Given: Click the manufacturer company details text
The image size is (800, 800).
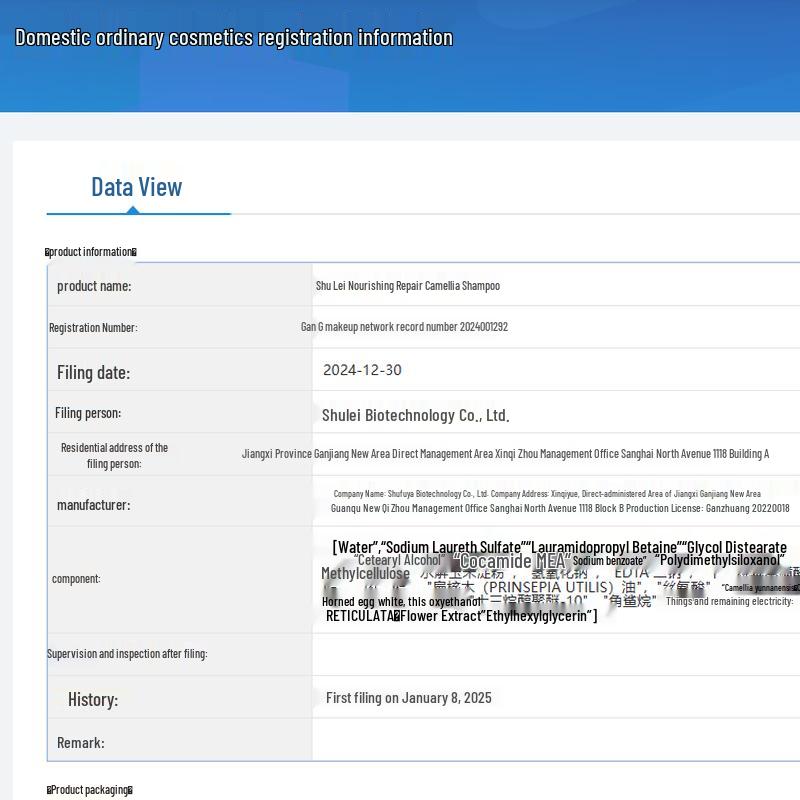Looking at the screenshot, I should (559, 501).
